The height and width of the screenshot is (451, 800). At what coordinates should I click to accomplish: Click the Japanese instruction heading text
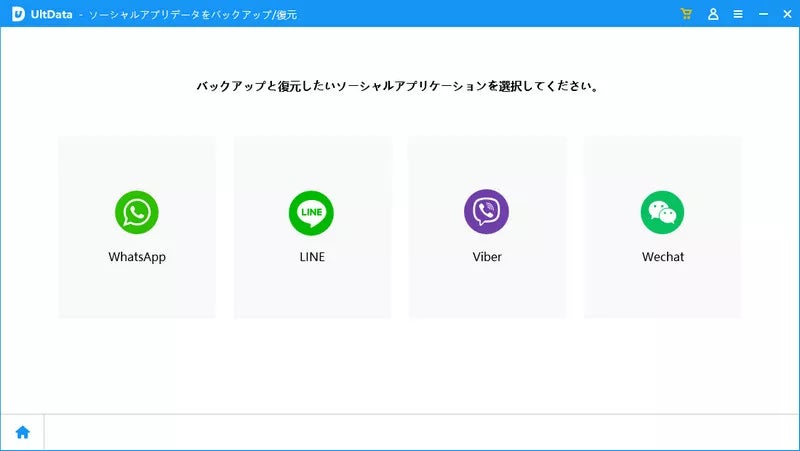(397, 86)
